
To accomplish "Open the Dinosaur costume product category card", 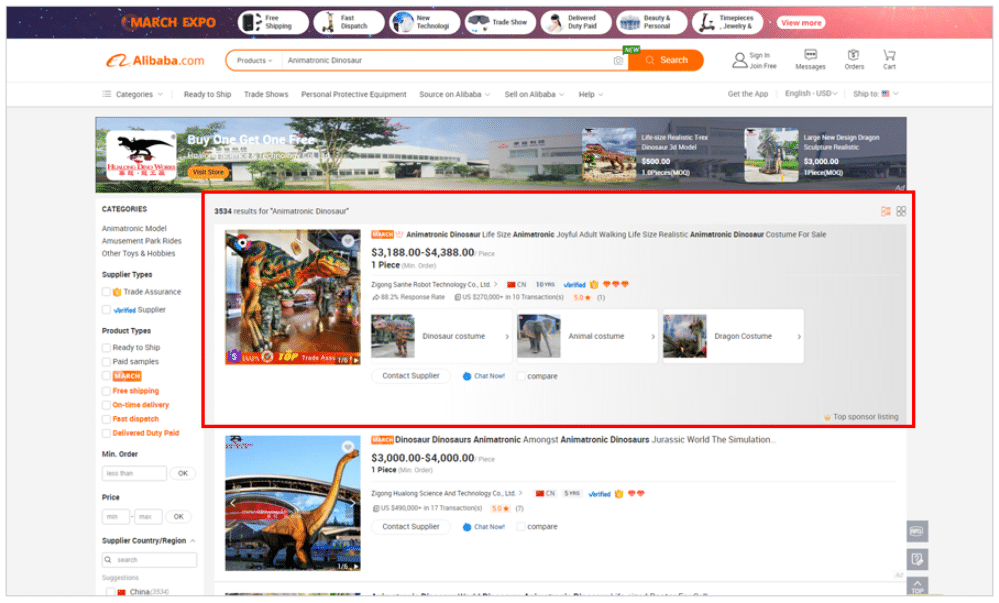I will (x=442, y=336).
